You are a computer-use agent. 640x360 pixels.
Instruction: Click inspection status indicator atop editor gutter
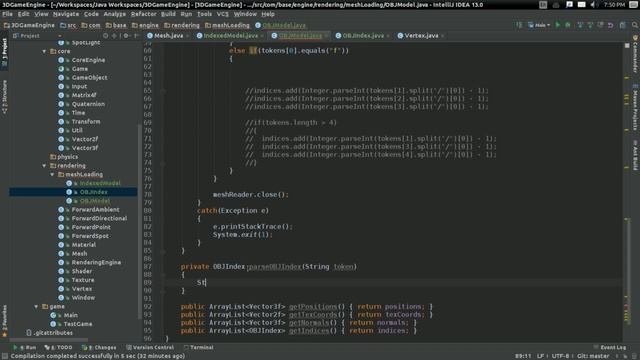coord(627,45)
